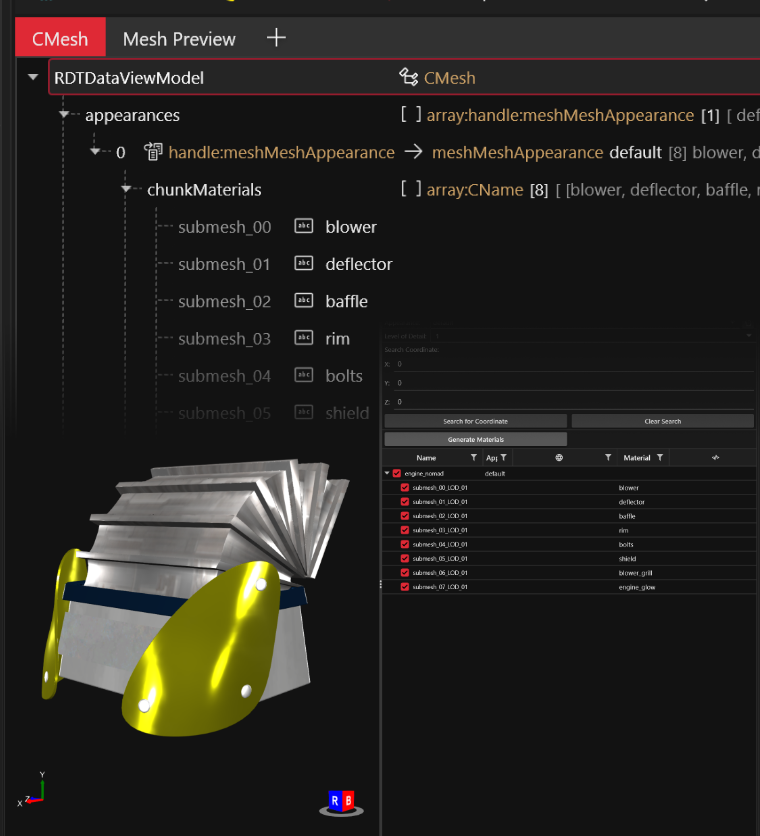Collapse the RDTDataViewModel root node

pyautogui.click(x=33, y=77)
